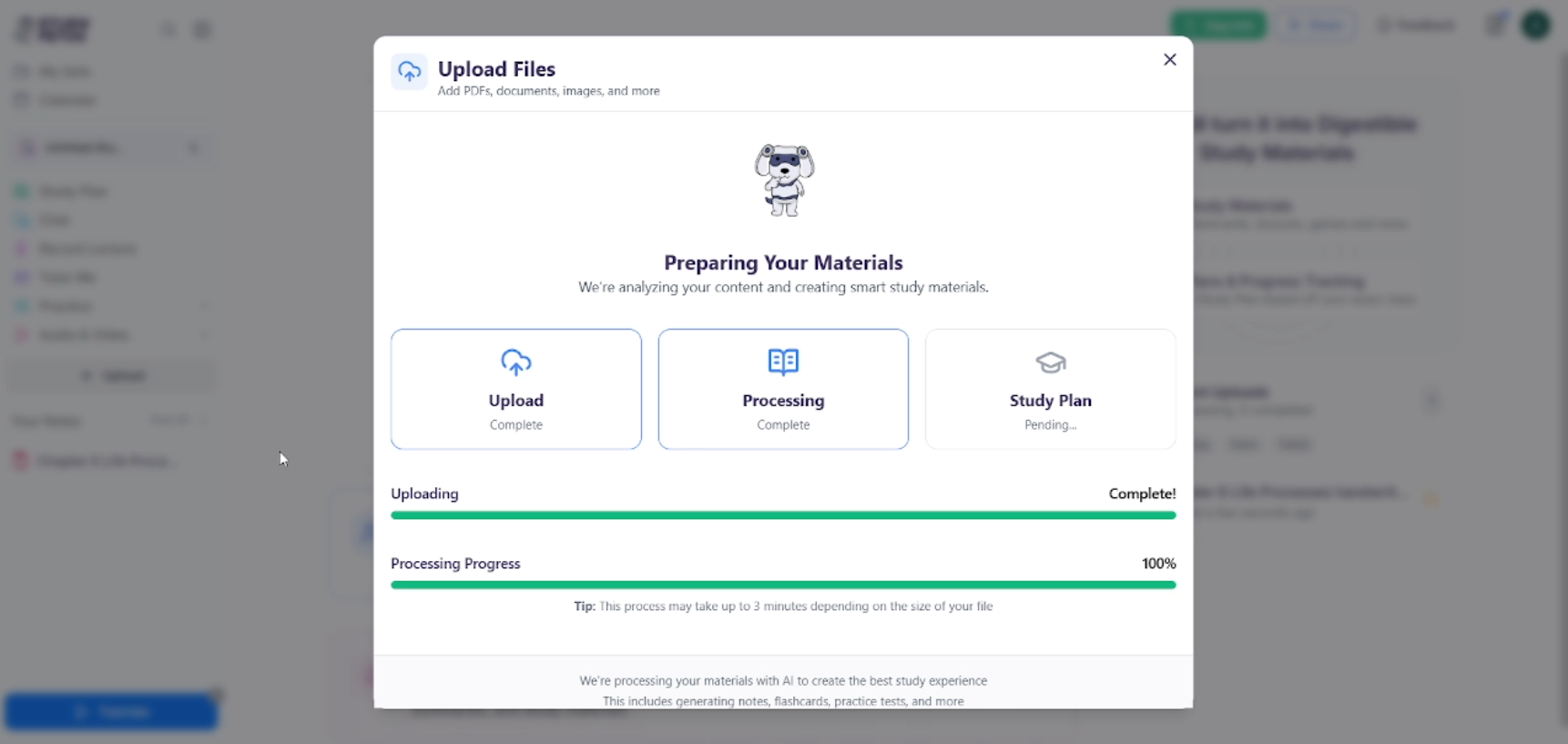
Task: Expand the Audio & Video chevron in sidebar
Action: click(202, 335)
